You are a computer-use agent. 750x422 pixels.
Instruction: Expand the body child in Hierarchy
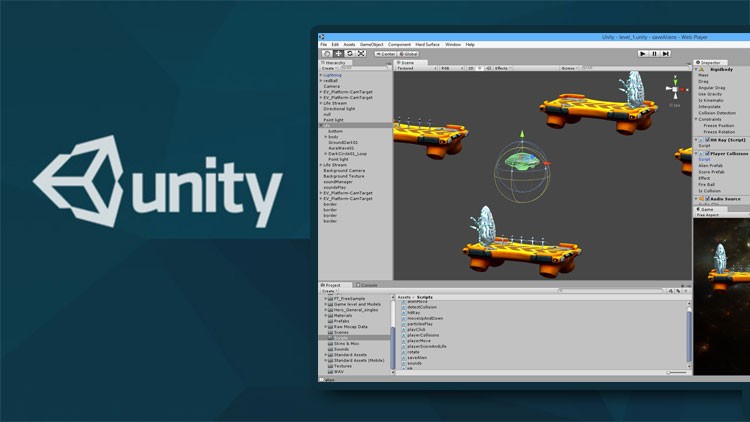click(326, 137)
